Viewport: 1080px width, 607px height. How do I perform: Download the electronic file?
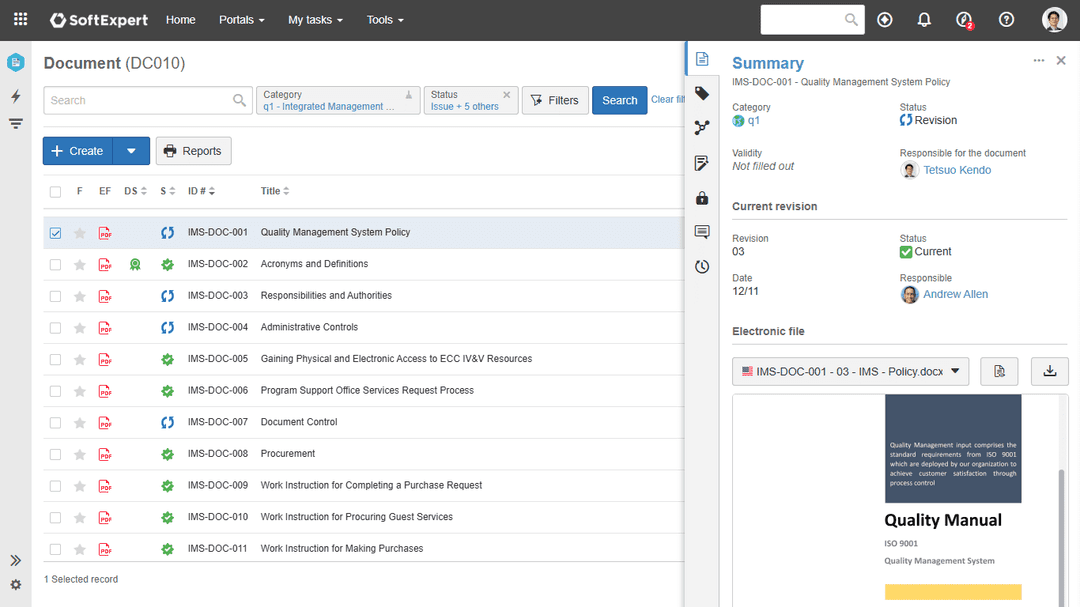[x=1050, y=371]
